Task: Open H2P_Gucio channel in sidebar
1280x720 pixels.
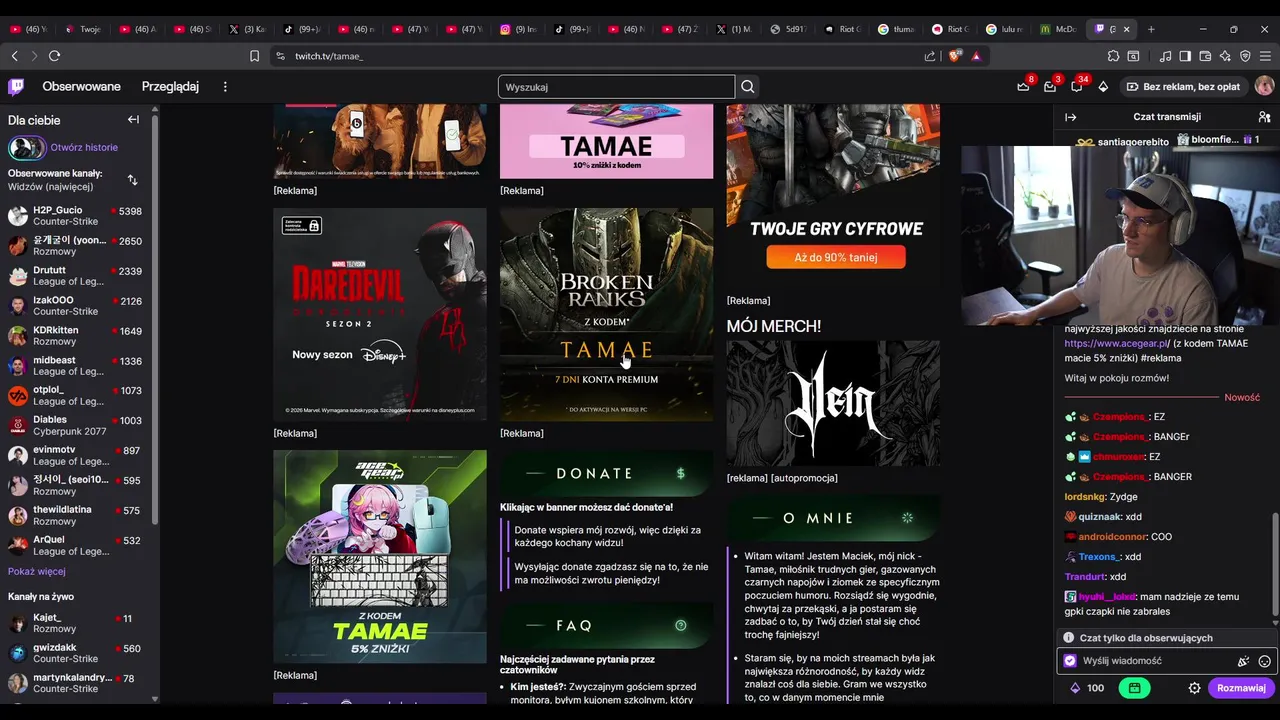Action: pos(75,216)
